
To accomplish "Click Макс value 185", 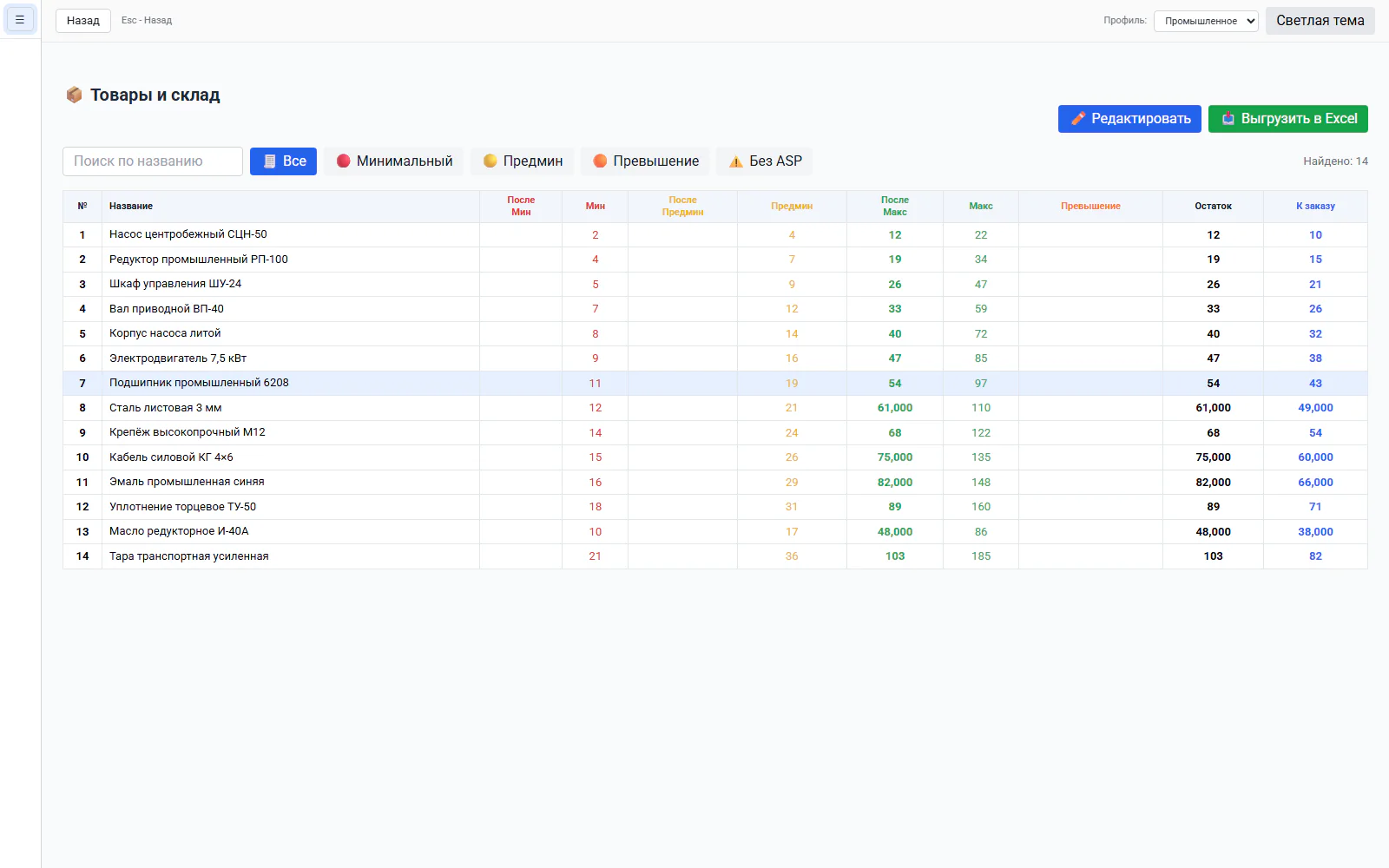I will pyautogui.click(x=981, y=556).
